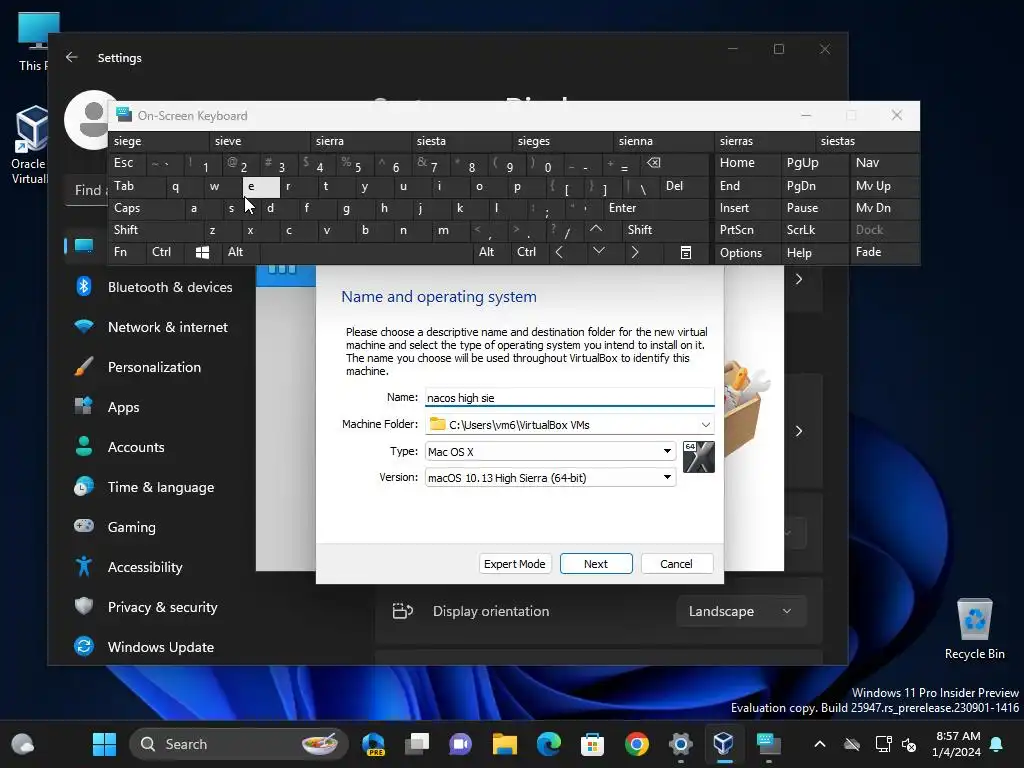Click the Nav key on the On-Screen Keyboard
Screen dimensions: 1024x768
coord(884,163)
